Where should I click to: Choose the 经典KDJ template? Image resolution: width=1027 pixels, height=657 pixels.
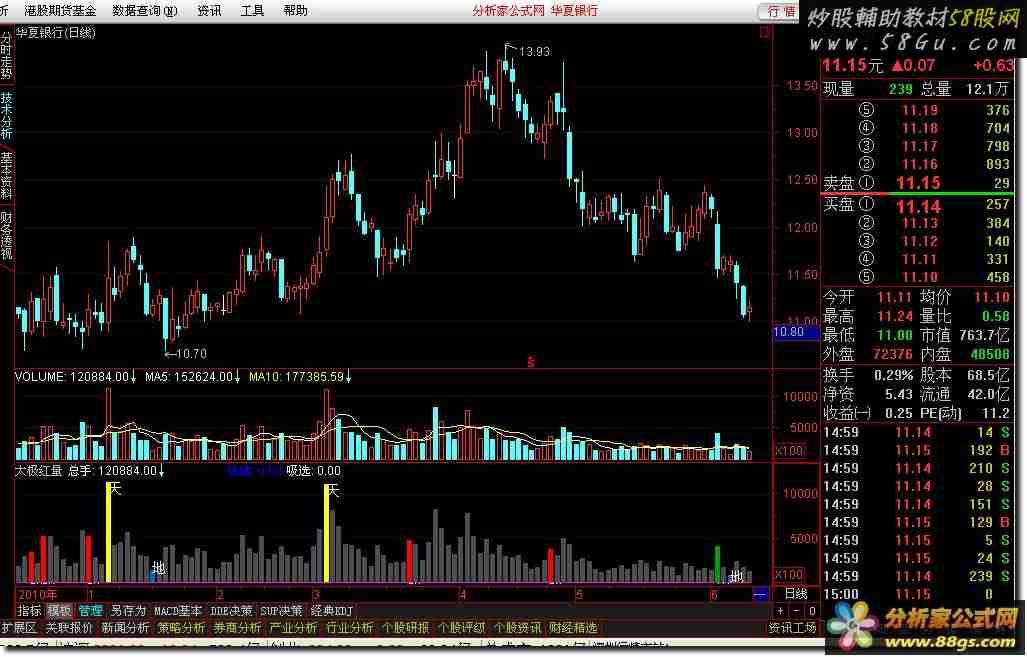point(331,610)
